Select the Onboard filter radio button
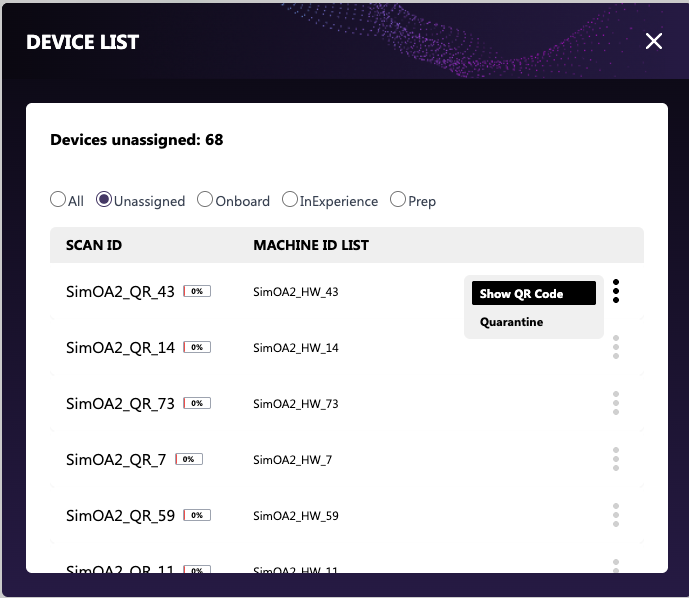The height and width of the screenshot is (598, 689). pyautogui.click(x=205, y=200)
